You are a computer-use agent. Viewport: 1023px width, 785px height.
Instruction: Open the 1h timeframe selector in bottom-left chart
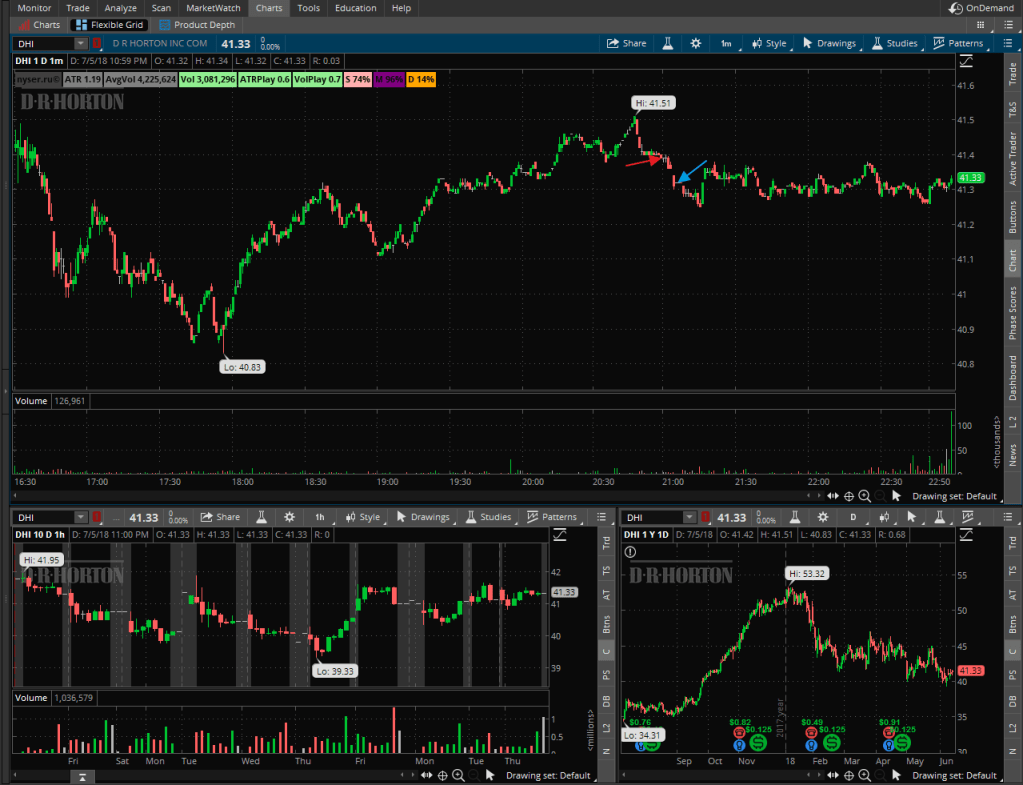pyautogui.click(x=319, y=517)
